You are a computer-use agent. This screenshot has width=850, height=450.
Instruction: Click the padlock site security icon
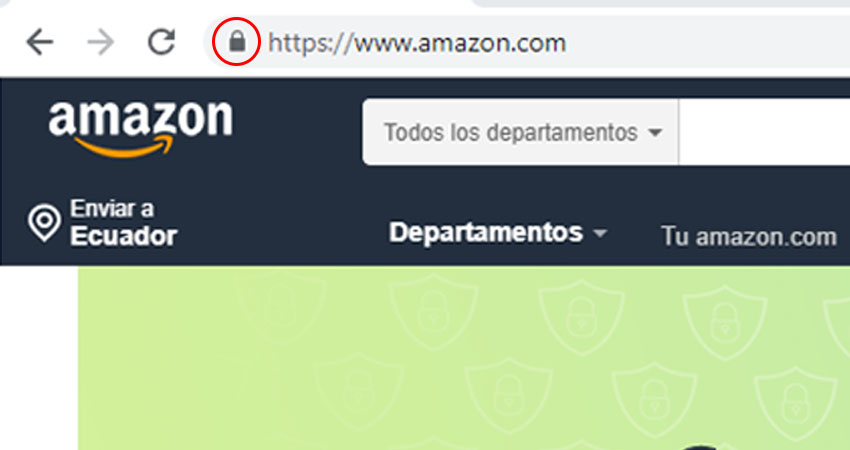coord(237,42)
